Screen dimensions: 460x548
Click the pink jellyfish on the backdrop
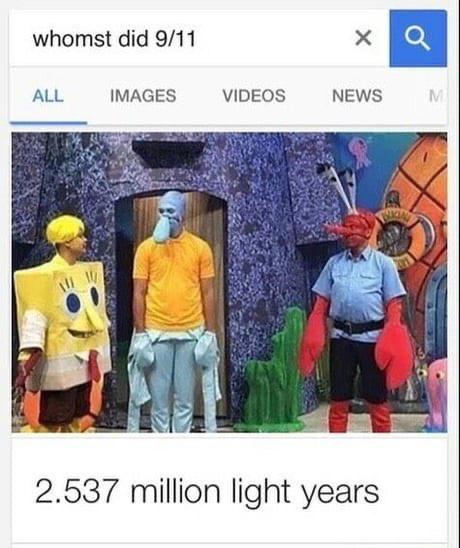click(x=360, y=151)
